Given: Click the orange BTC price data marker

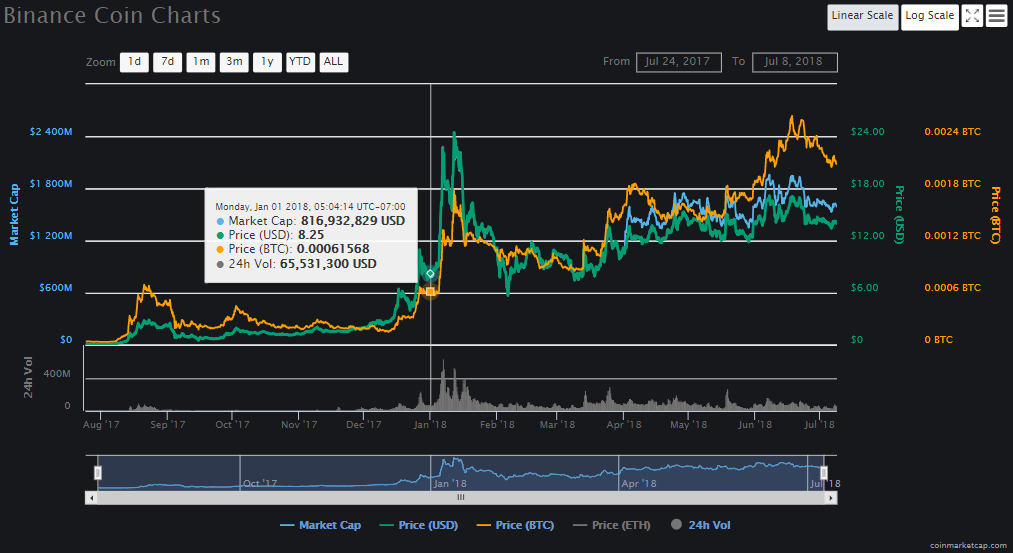Looking at the screenshot, I should point(430,291).
